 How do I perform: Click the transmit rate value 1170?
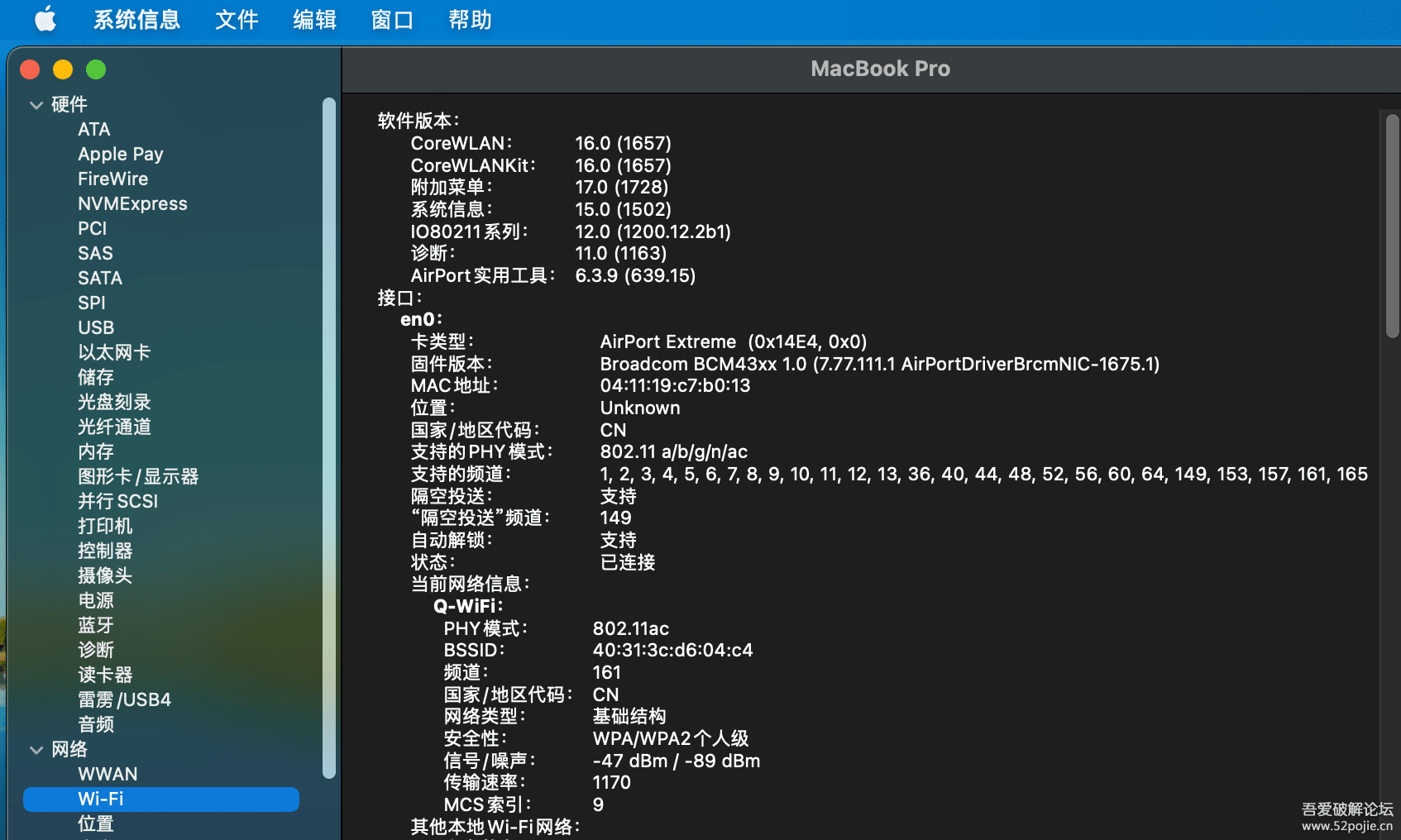click(611, 783)
